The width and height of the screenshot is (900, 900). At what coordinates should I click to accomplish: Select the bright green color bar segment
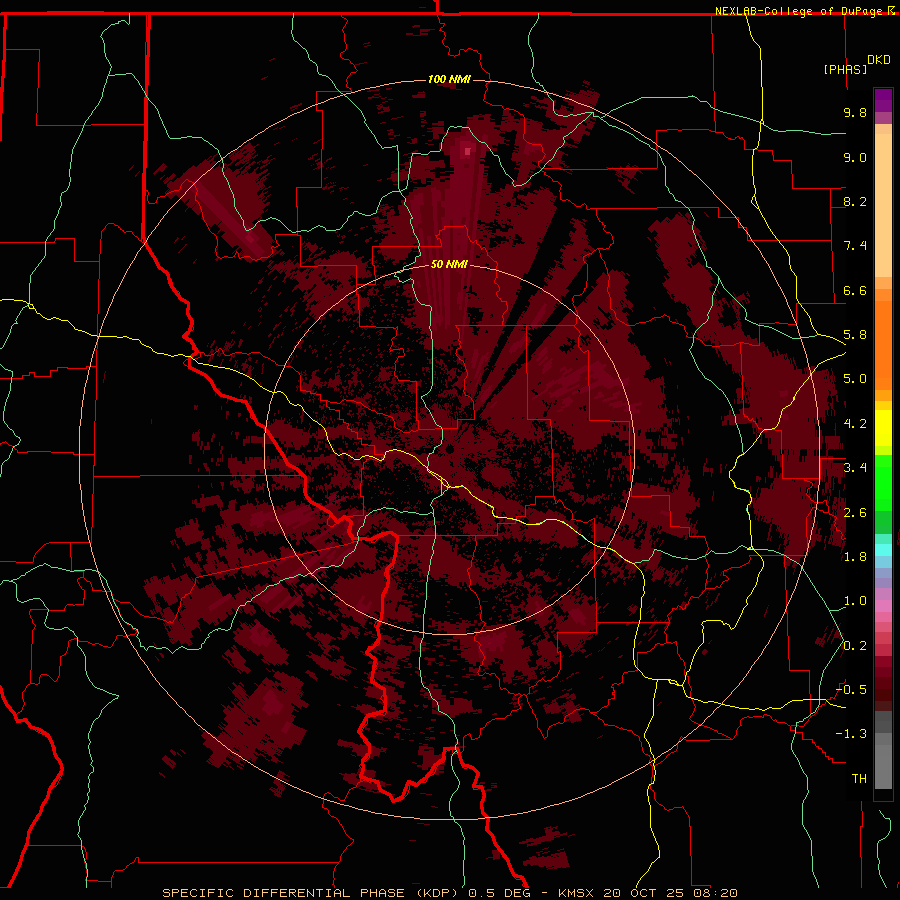pyautogui.click(x=883, y=483)
